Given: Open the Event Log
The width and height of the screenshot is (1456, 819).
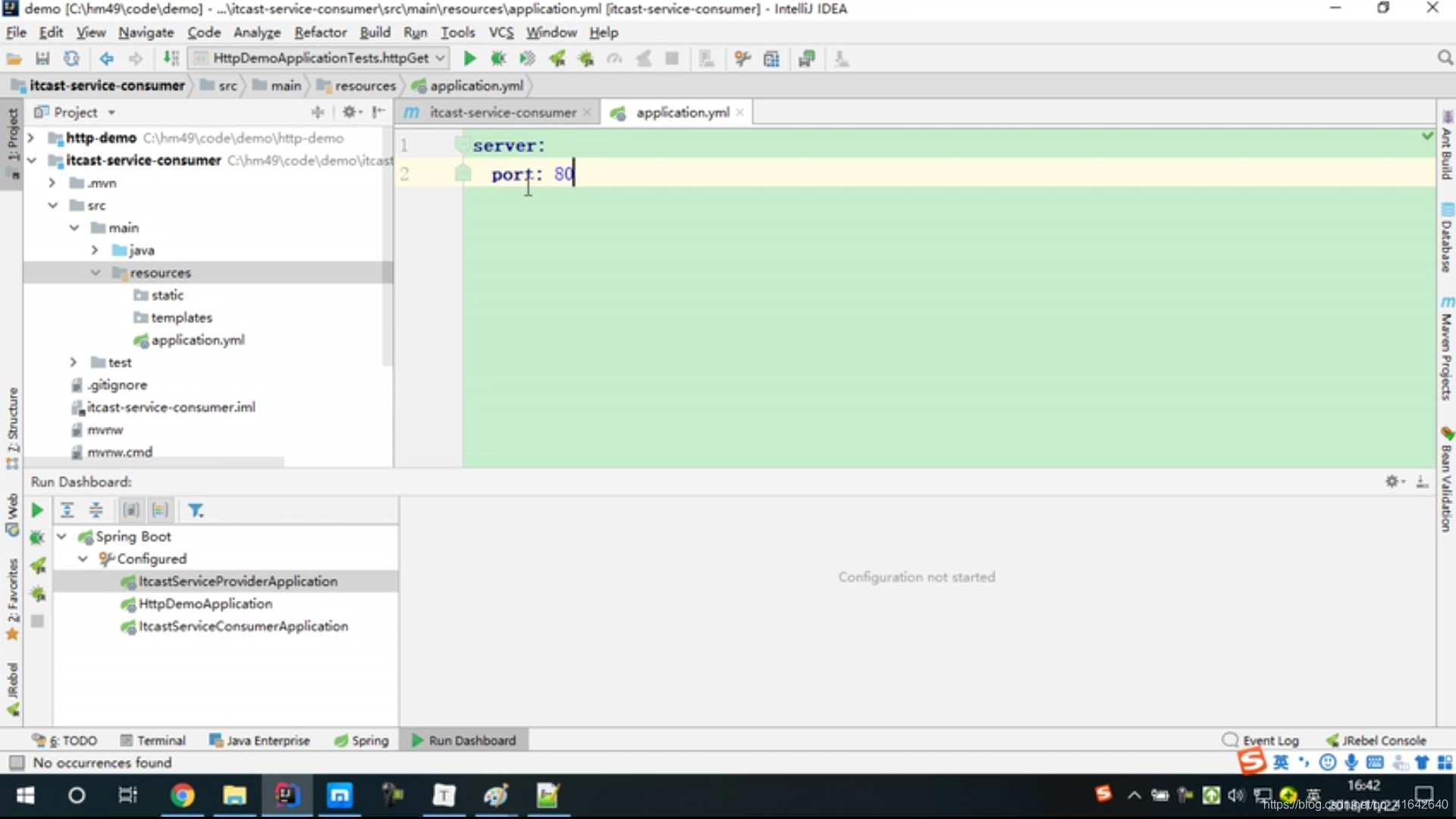Looking at the screenshot, I should tap(1260, 740).
